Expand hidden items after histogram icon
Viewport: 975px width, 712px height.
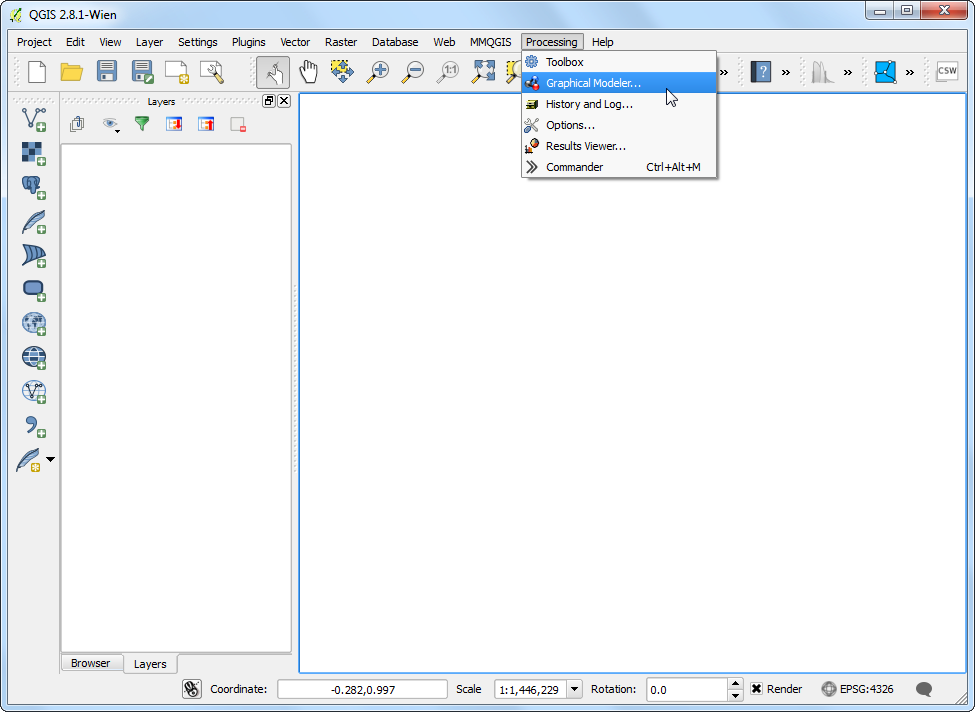[848, 72]
